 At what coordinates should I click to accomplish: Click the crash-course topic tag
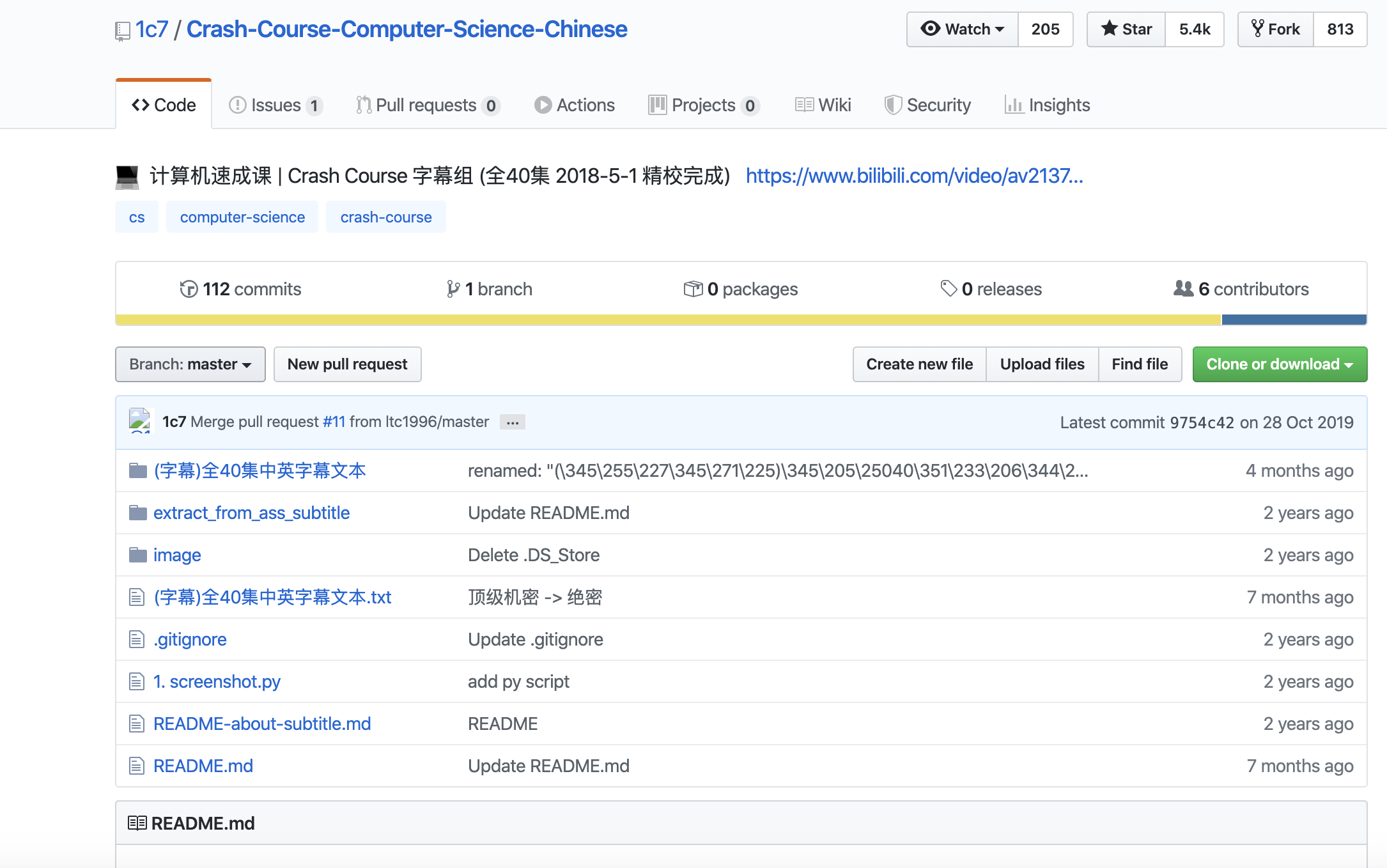(386, 217)
